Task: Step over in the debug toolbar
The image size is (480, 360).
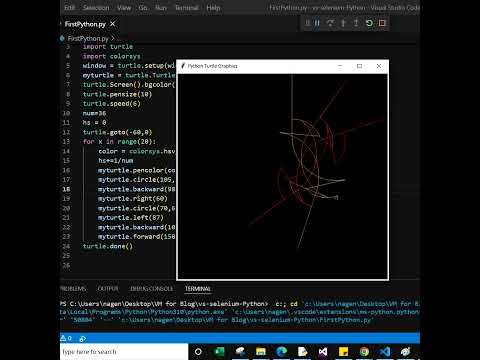Action: pos(330,23)
